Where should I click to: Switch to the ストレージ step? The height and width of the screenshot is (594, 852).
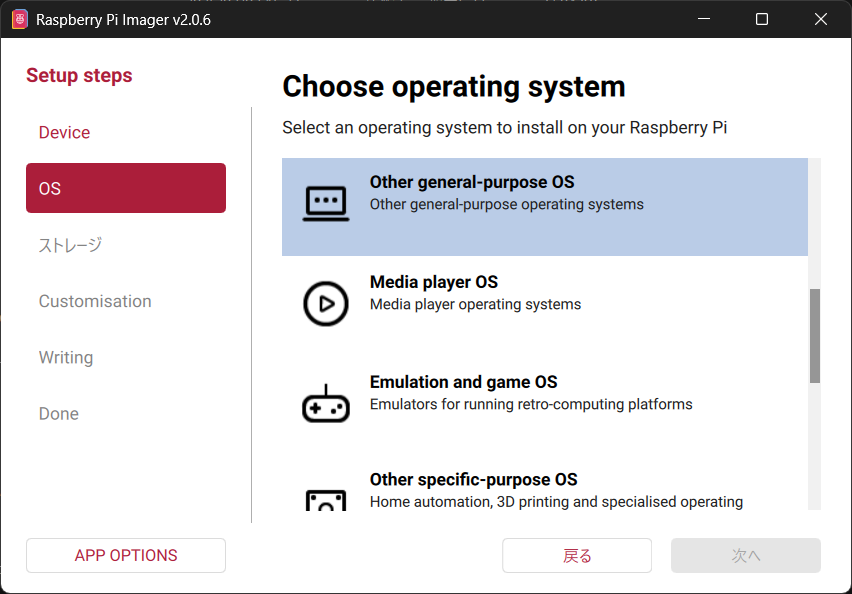pyautogui.click(x=70, y=245)
